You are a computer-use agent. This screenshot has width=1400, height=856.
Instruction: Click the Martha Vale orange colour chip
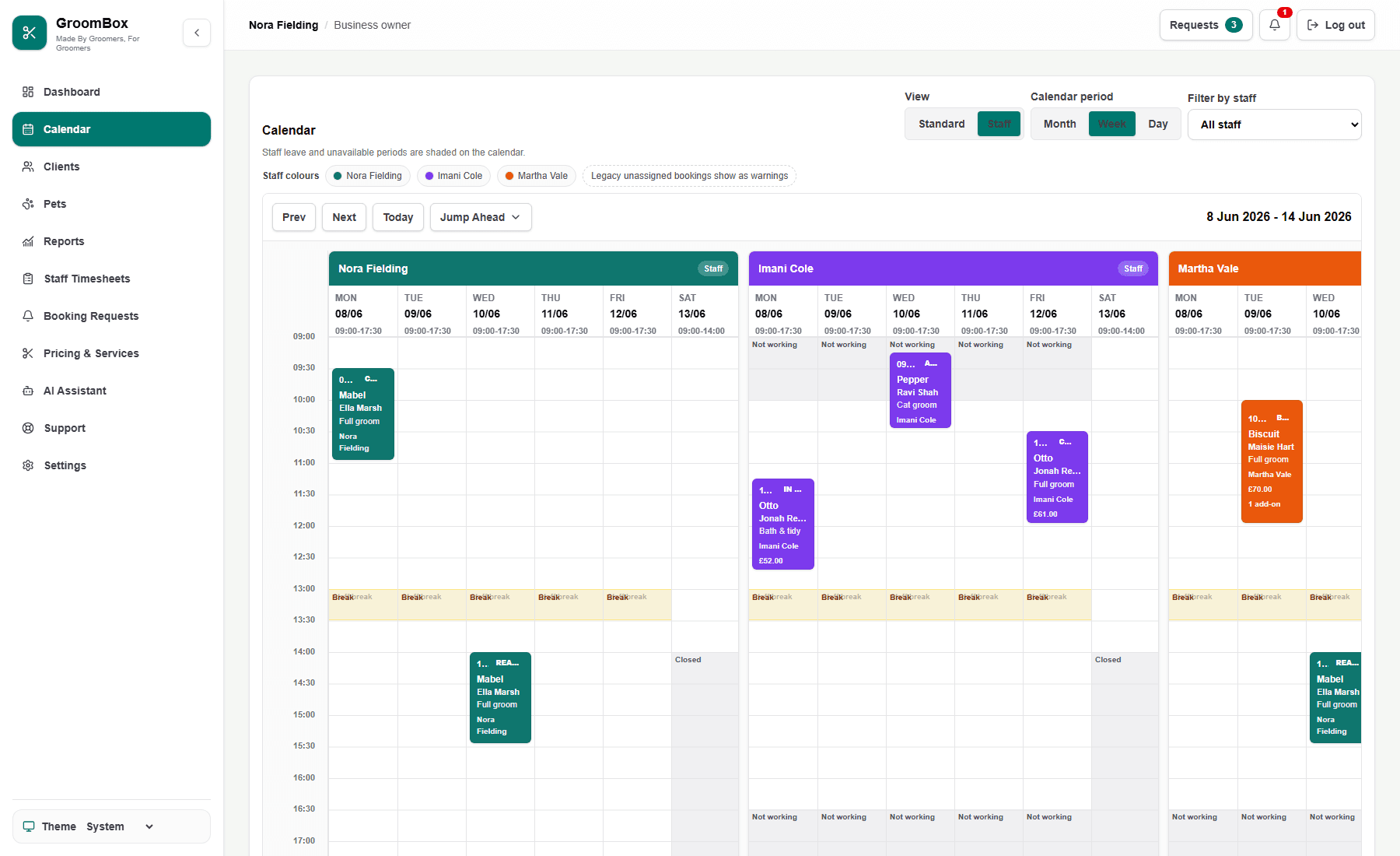pos(537,176)
